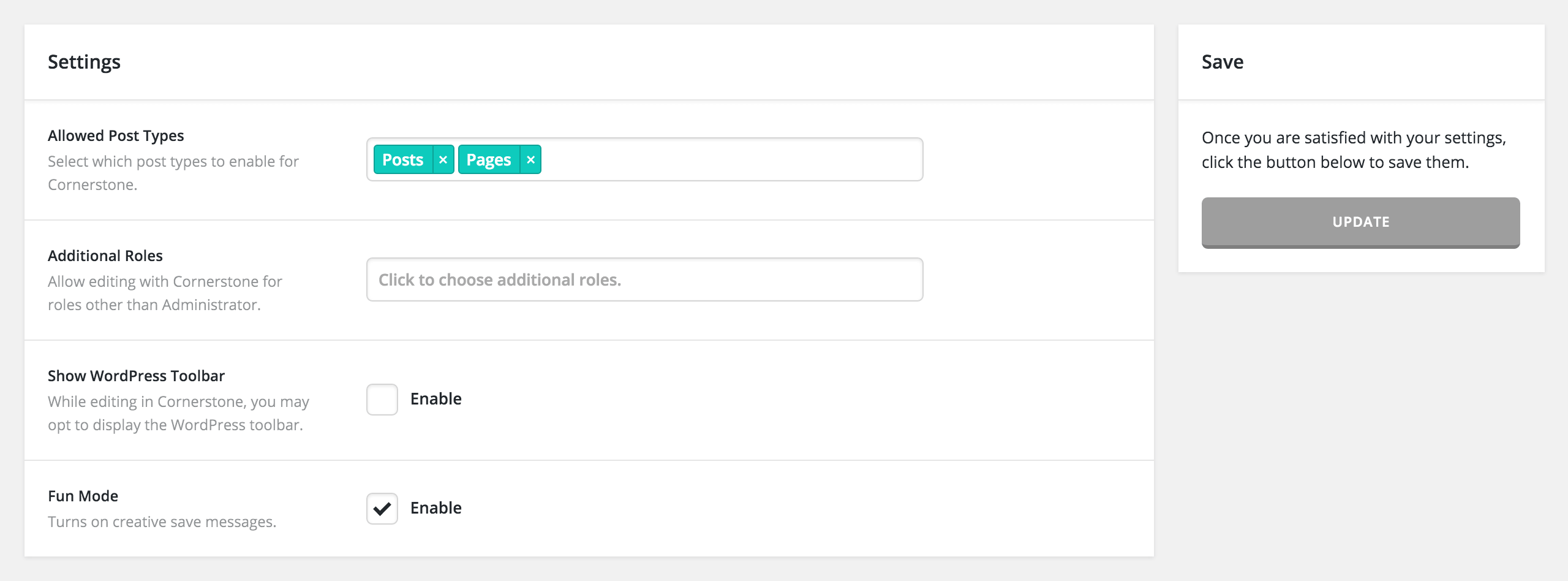Image resolution: width=1568 pixels, height=581 pixels.
Task: Select the Posts tag label
Action: click(402, 159)
